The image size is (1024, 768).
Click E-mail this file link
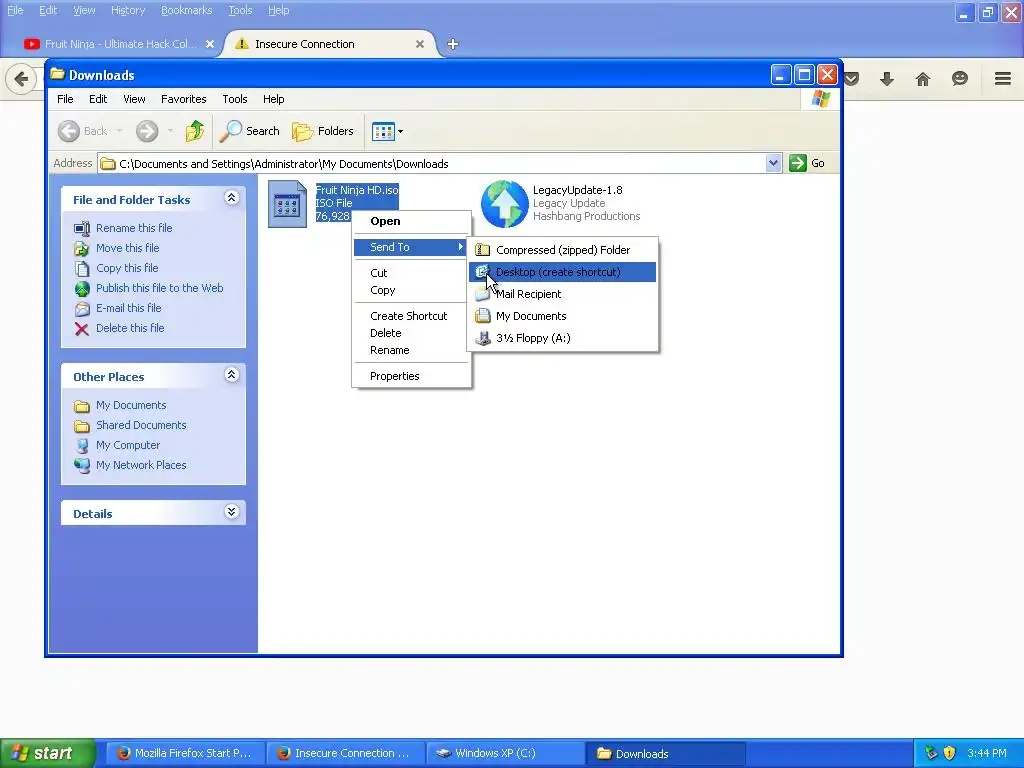pyautogui.click(x=129, y=308)
